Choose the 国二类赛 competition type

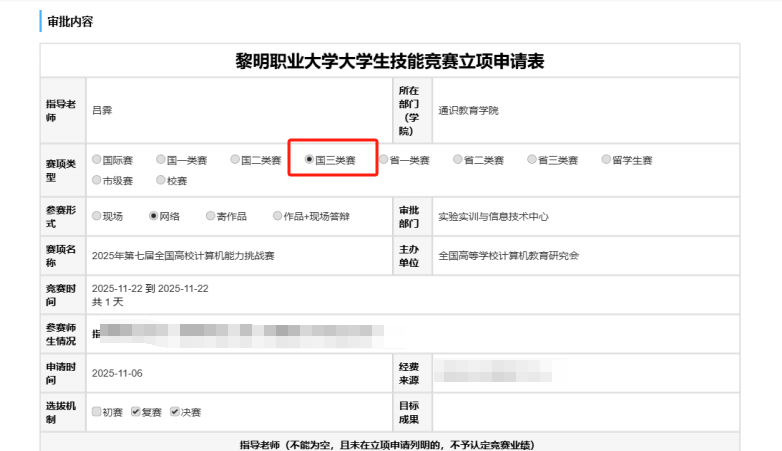pos(235,160)
